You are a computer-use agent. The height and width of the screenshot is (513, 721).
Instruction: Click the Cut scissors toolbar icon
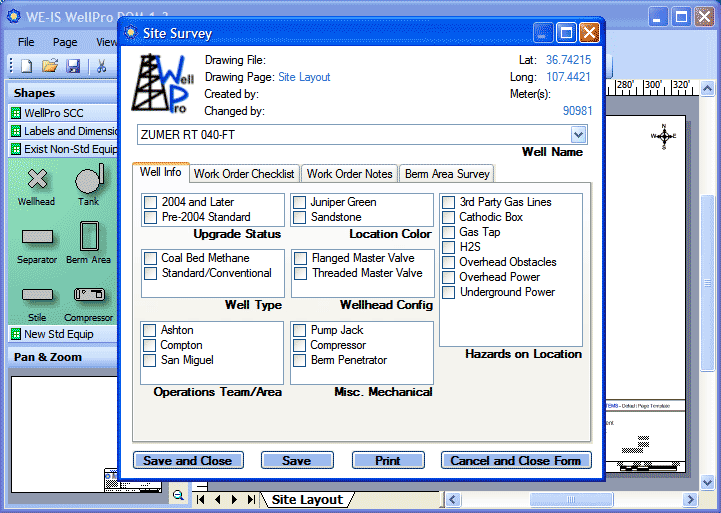click(x=102, y=66)
